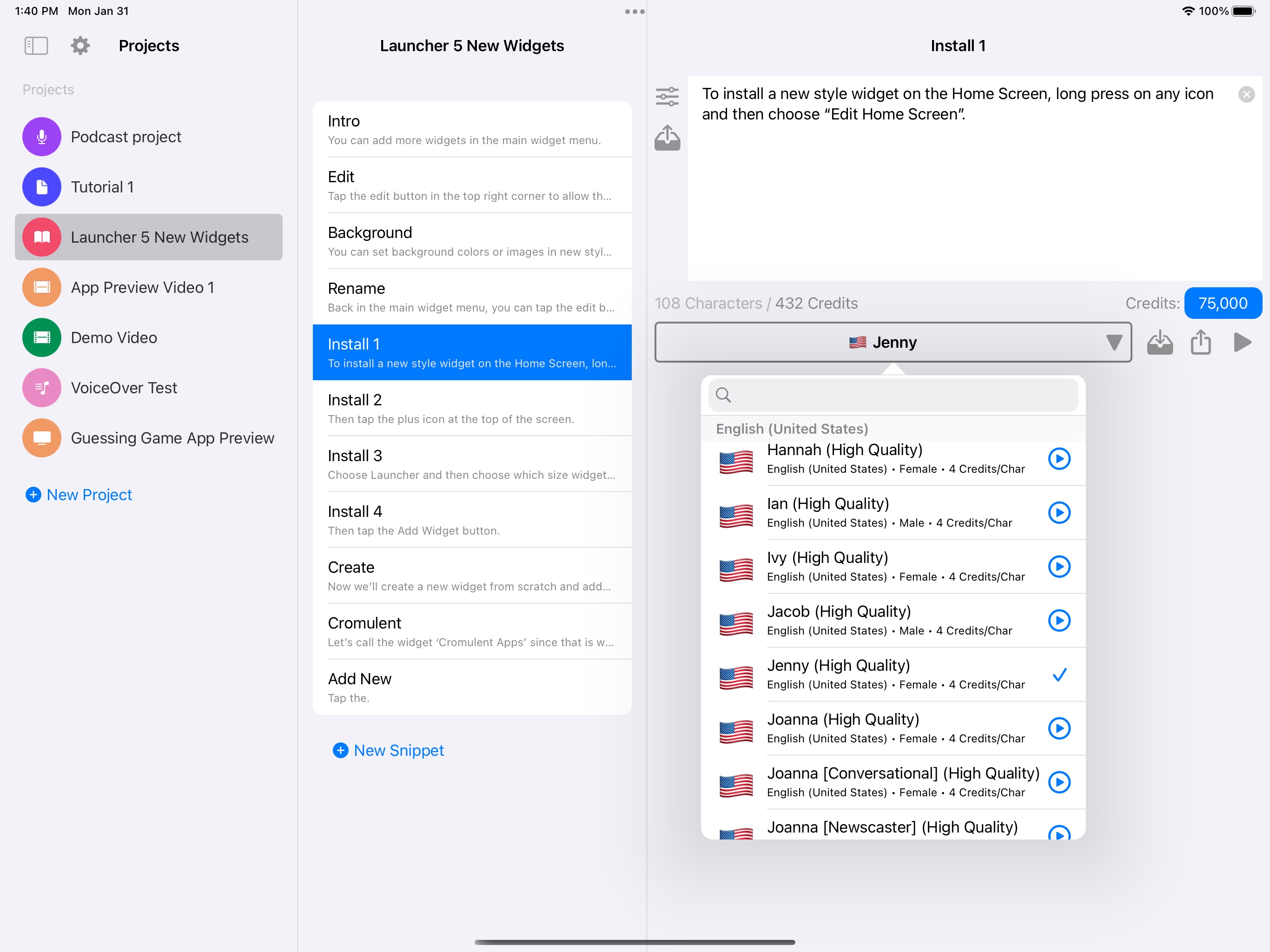Play the Install 1 snippet
Image resolution: width=1270 pixels, height=952 pixels.
click(x=1243, y=342)
